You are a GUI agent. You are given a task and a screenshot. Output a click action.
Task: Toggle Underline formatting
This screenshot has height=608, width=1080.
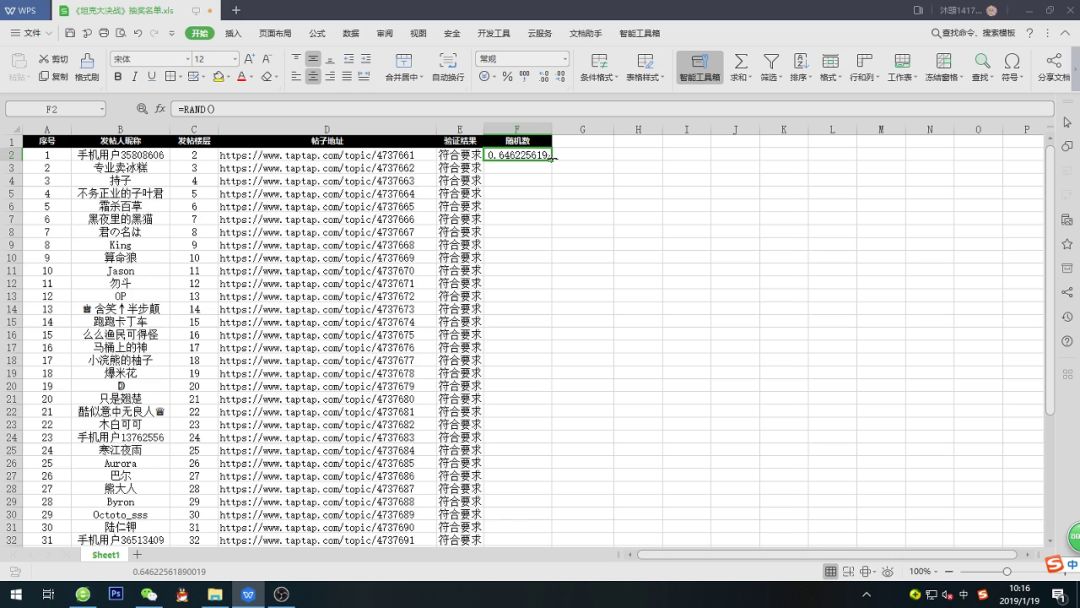pyautogui.click(x=151, y=76)
